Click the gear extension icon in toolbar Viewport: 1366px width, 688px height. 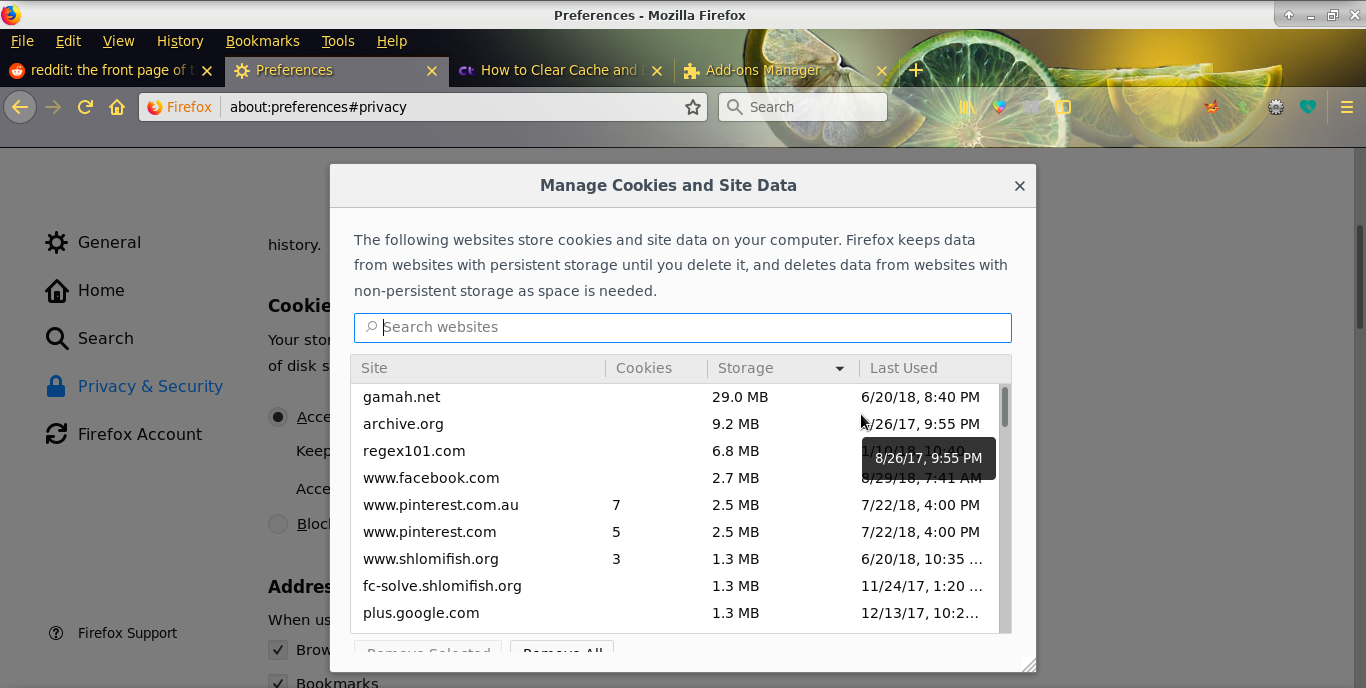pos(1276,107)
